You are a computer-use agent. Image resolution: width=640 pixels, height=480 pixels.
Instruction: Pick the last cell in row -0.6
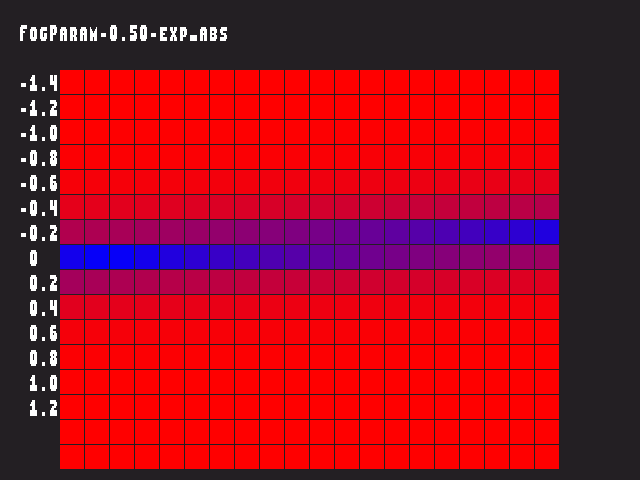point(547,182)
